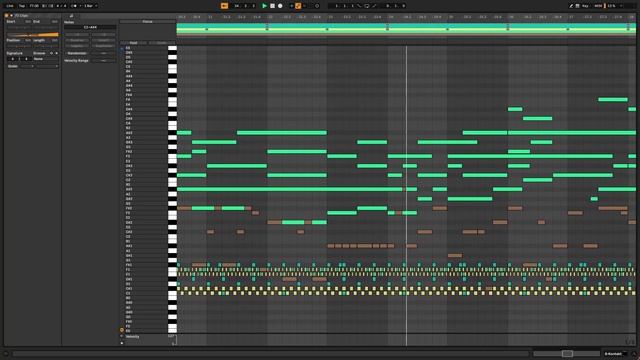Viewport: 640px width, 360px height.
Task: Open the 1 Bar quantization dropdown
Action: click(90, 6)
